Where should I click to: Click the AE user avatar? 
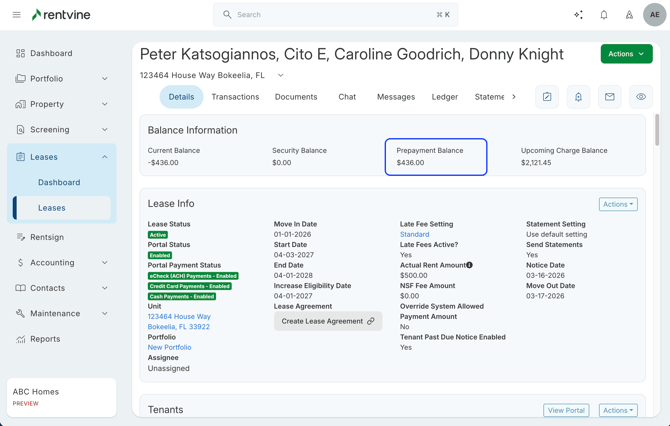point(654,15)
